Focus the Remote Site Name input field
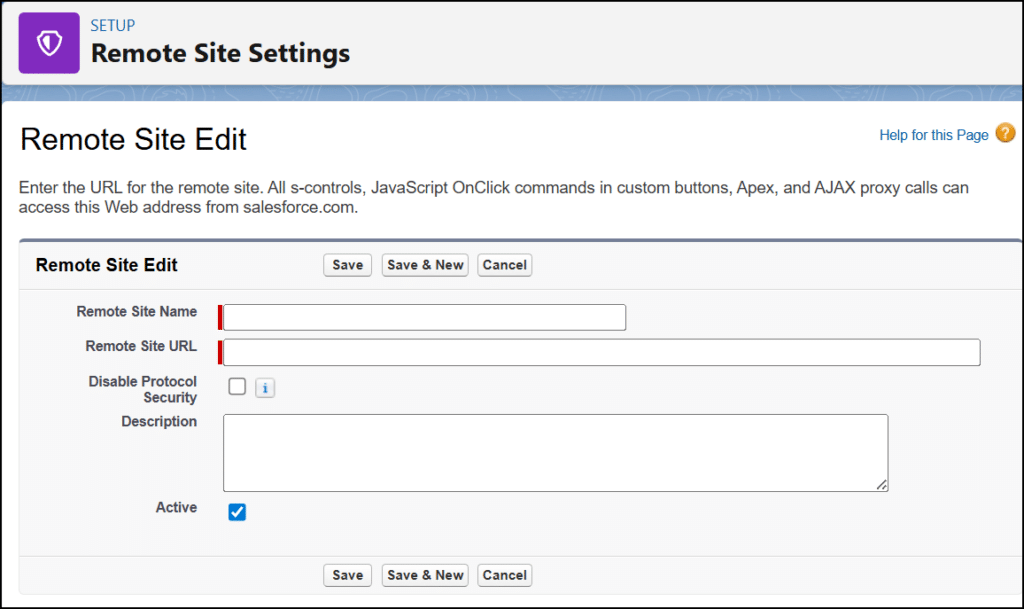This screenshot has height=609, width=1024. click(x=425, y=317)
